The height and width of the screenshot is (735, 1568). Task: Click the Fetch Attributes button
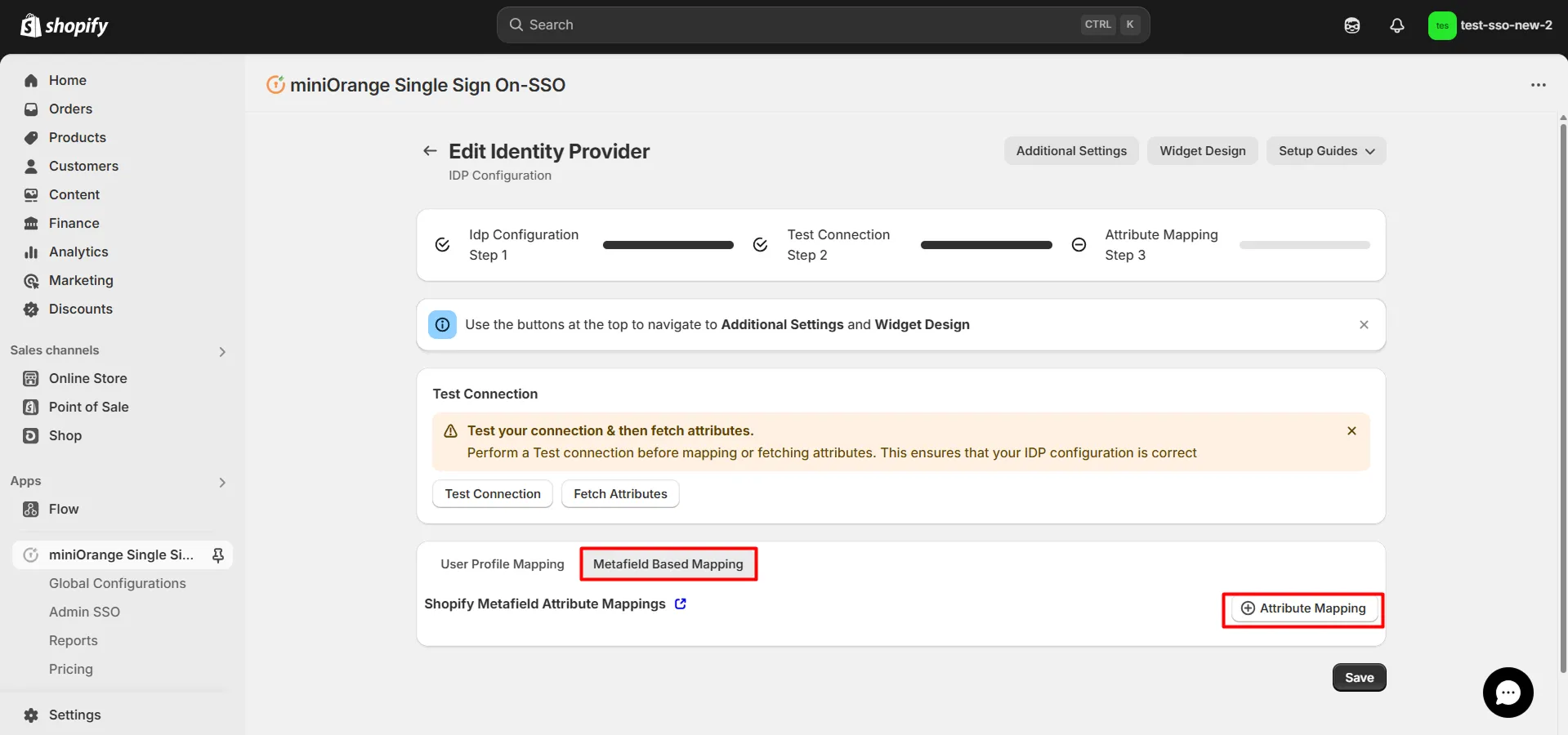pos(620,494)
